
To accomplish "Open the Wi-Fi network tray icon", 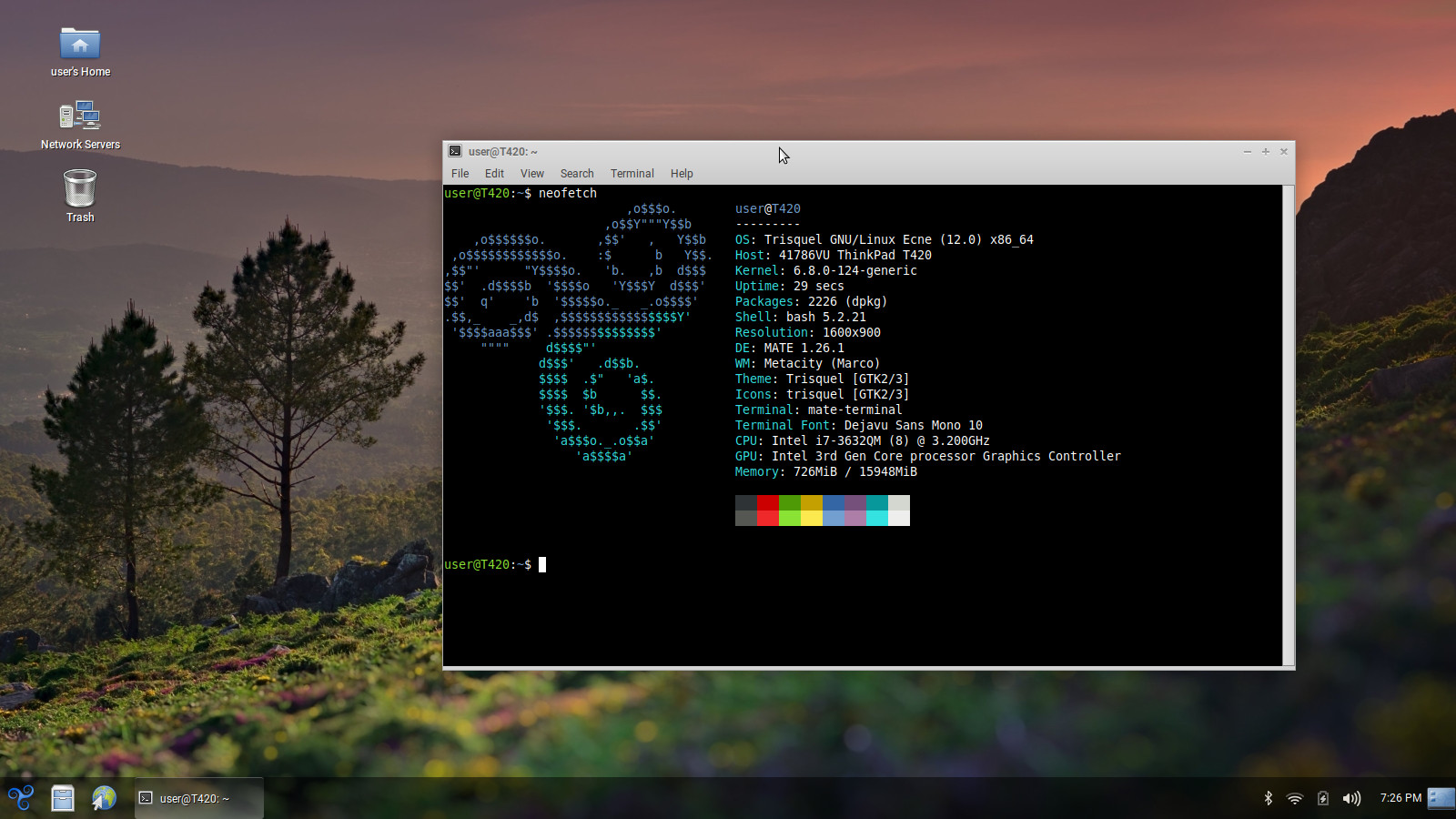I will (1295, 798).
